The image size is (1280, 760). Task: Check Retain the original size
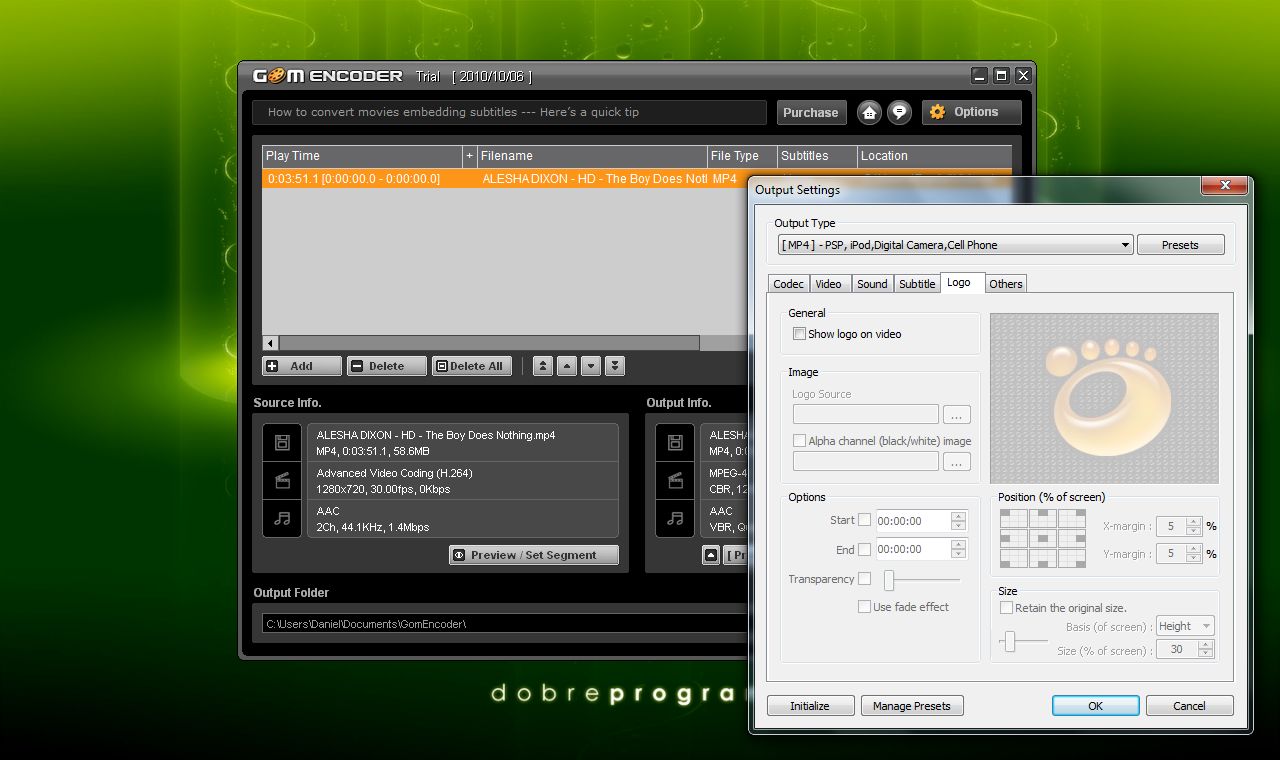click(1007, 607)
